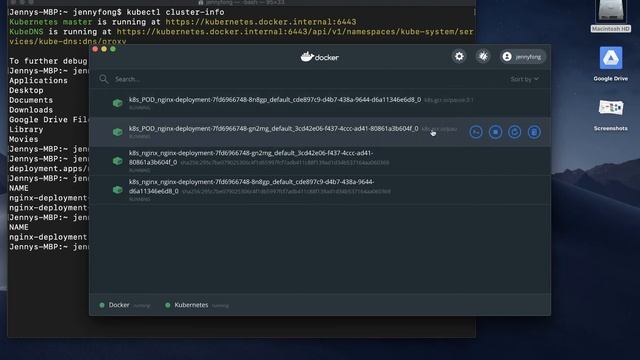Screen dimensions: 640x360
Task: Open Docker settings gear icon
Action: point(459,56)
